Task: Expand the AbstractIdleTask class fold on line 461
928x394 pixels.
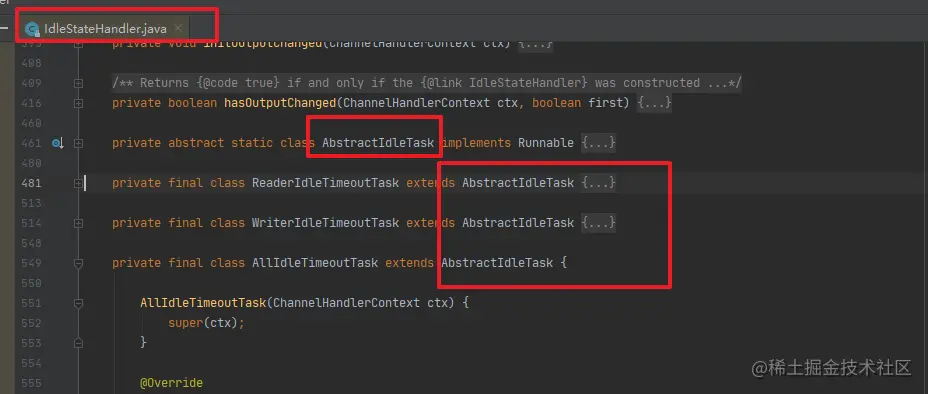Action: [x=78, y=143]
